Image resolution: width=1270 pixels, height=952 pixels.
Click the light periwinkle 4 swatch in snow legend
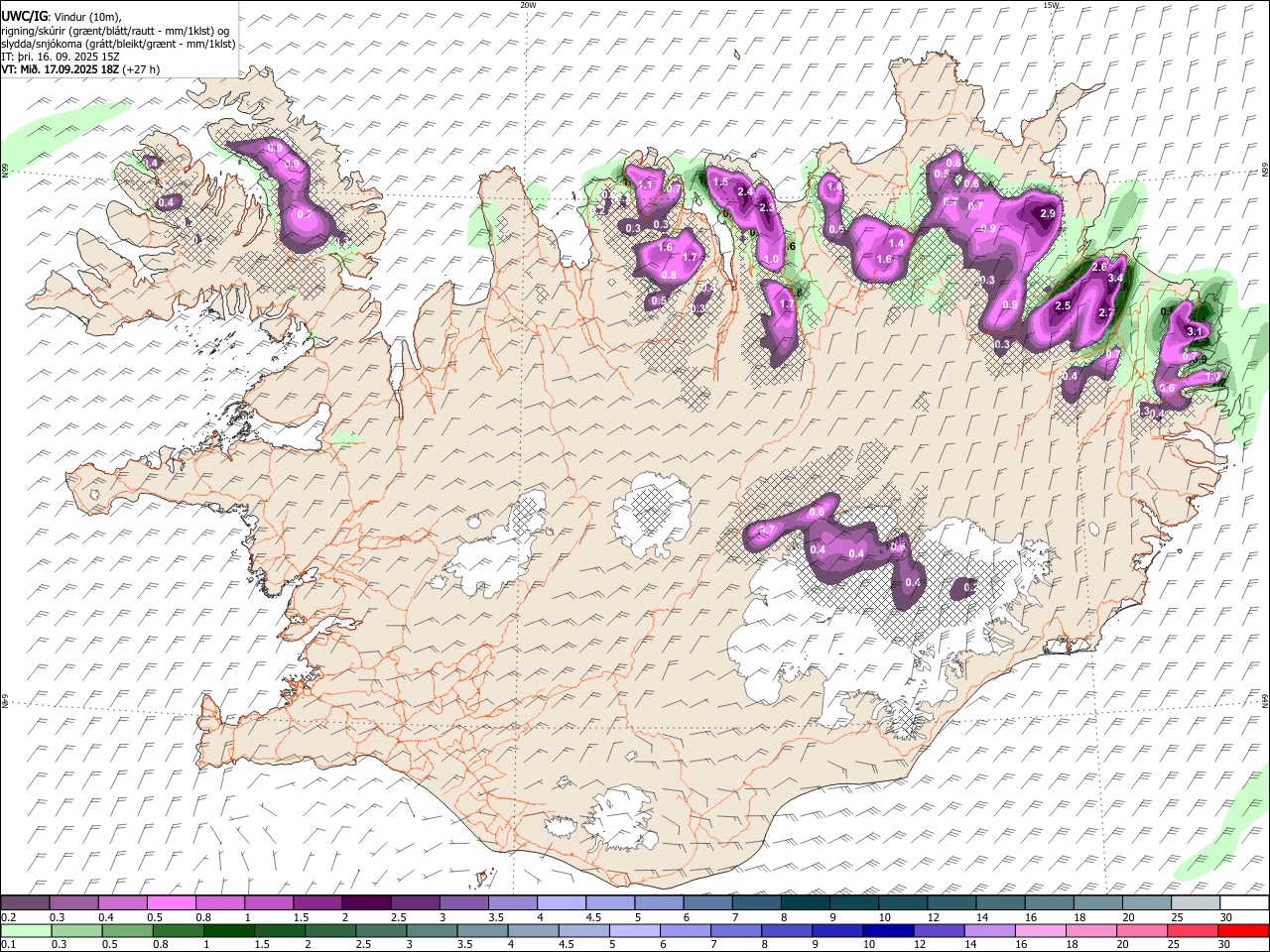tap(562, 902)
